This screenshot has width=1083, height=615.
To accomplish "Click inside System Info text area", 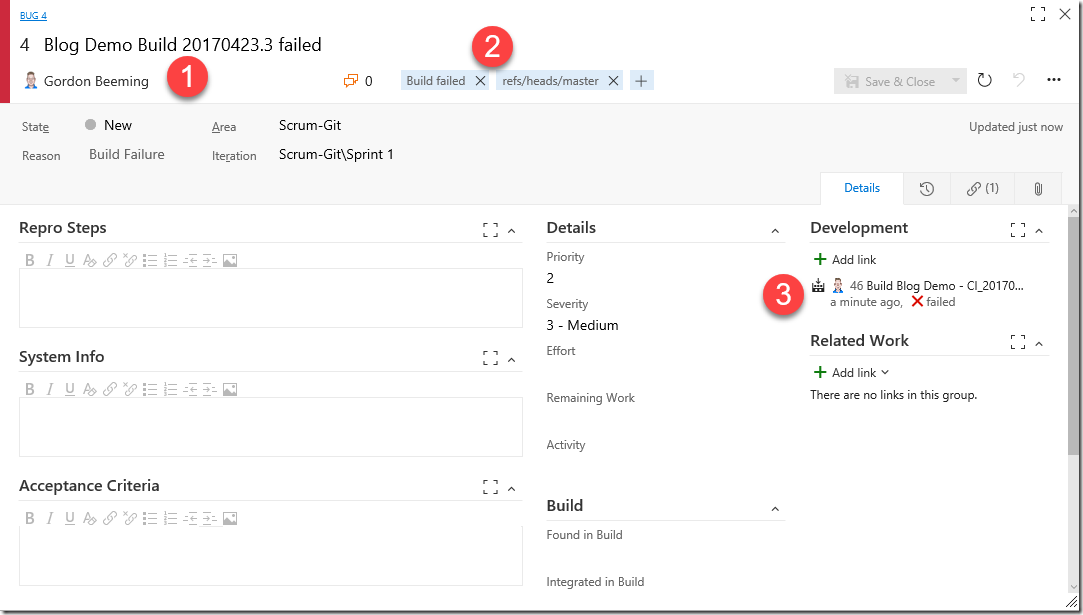I will click(271, 427).
